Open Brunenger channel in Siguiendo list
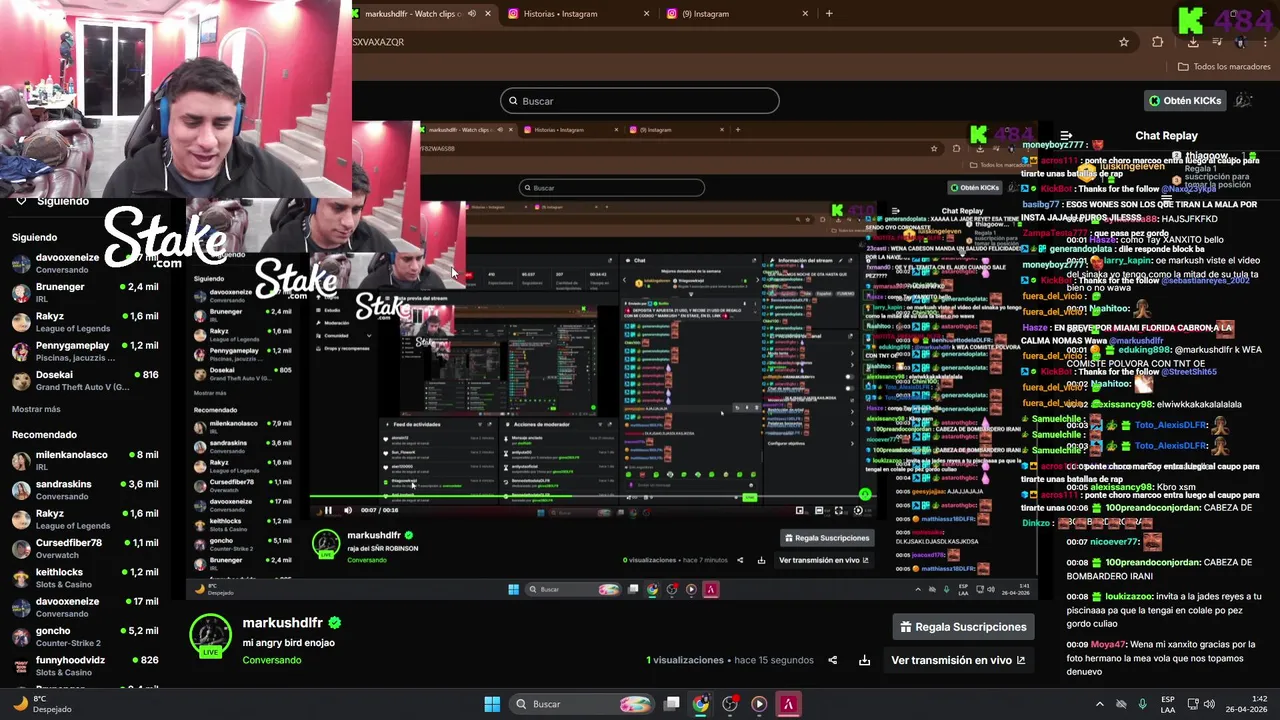1280x720 pixels. 85,293
